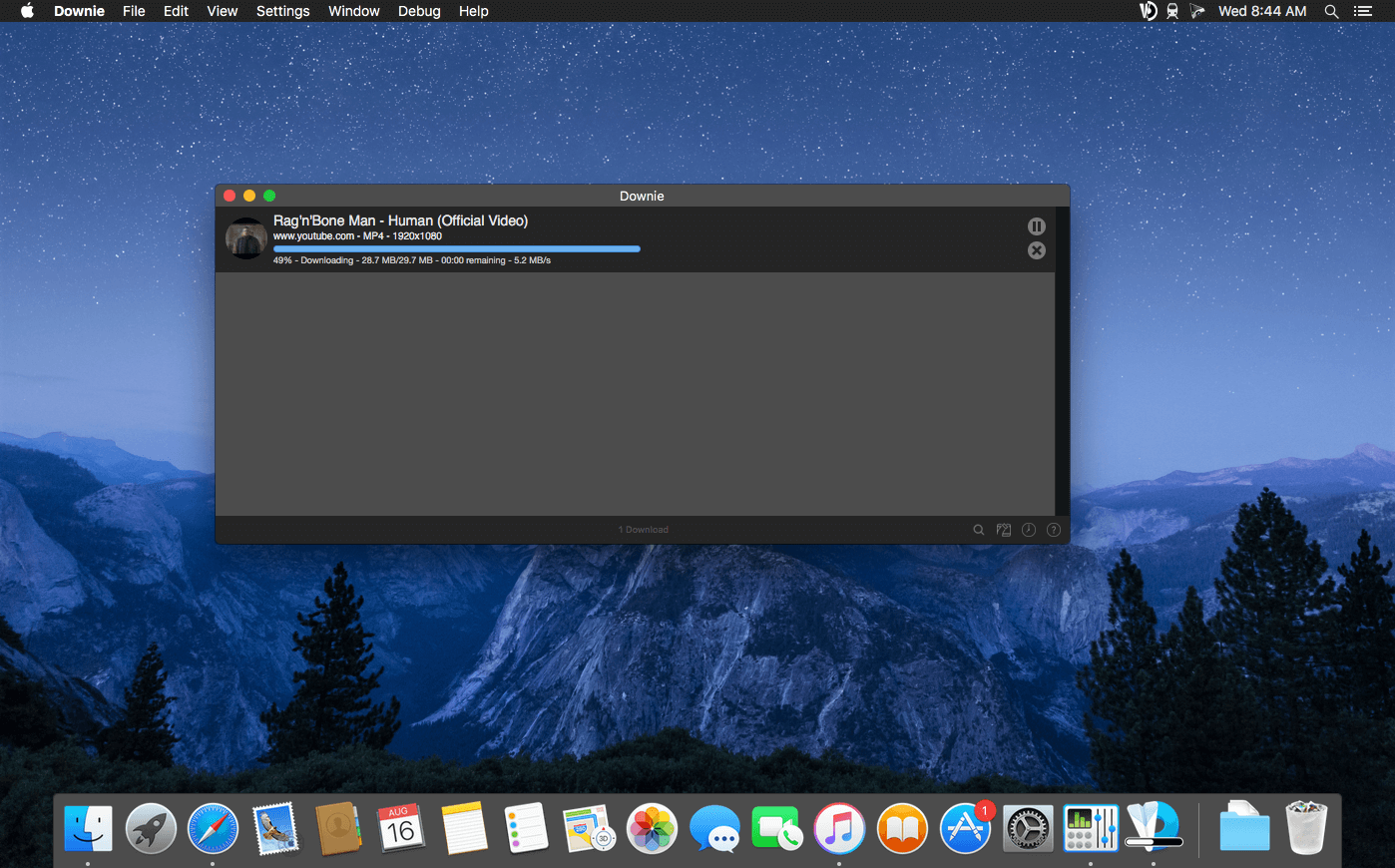Screen dimensions: 1395x868
Task: Click the train icon in the menu bar
Action: point(1172,11)
